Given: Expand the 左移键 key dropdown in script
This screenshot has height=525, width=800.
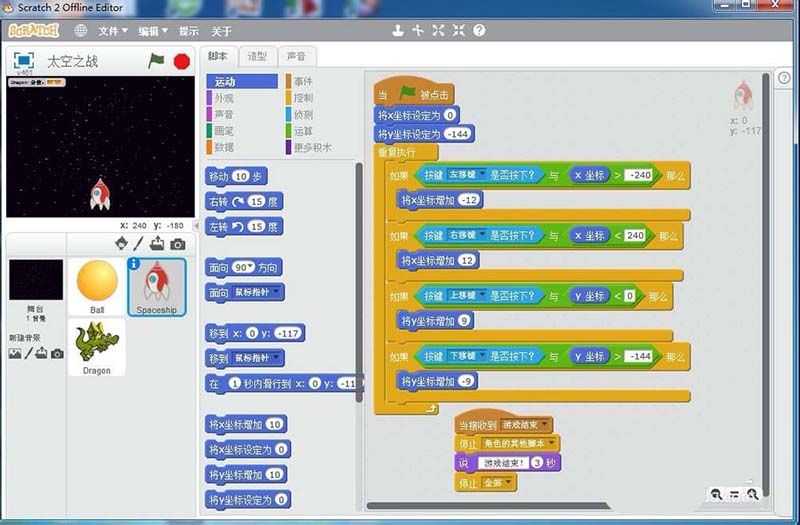Looking at the screenshot, I should click(481, 176).
